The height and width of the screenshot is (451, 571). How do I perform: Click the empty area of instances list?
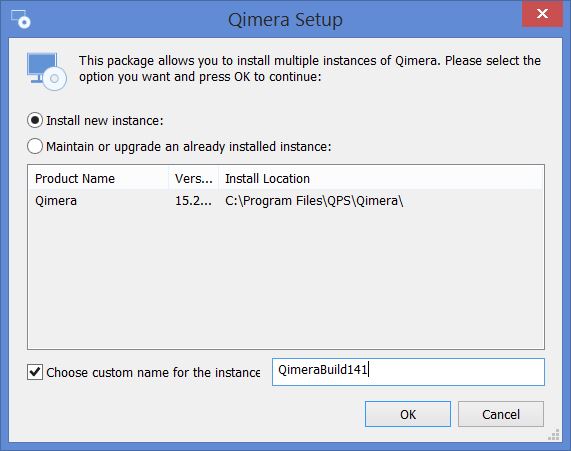[x=286, y=281]
